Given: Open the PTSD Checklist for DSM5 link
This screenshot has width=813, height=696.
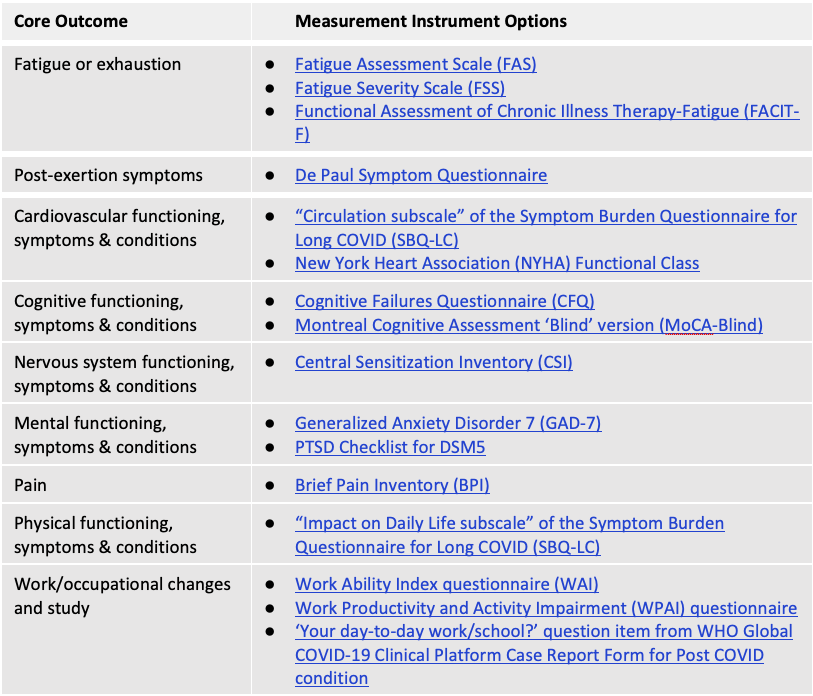Looking at the screenshot, I should [x=390, y=447].
